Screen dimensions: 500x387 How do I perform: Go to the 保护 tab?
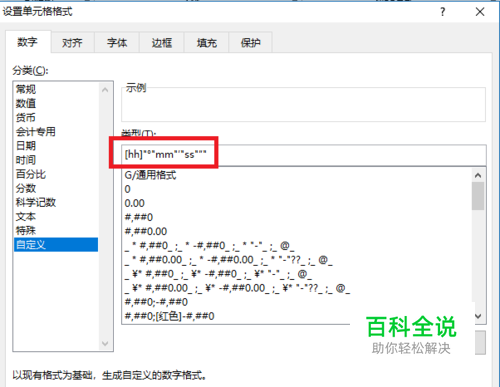(x=250, y=43)
